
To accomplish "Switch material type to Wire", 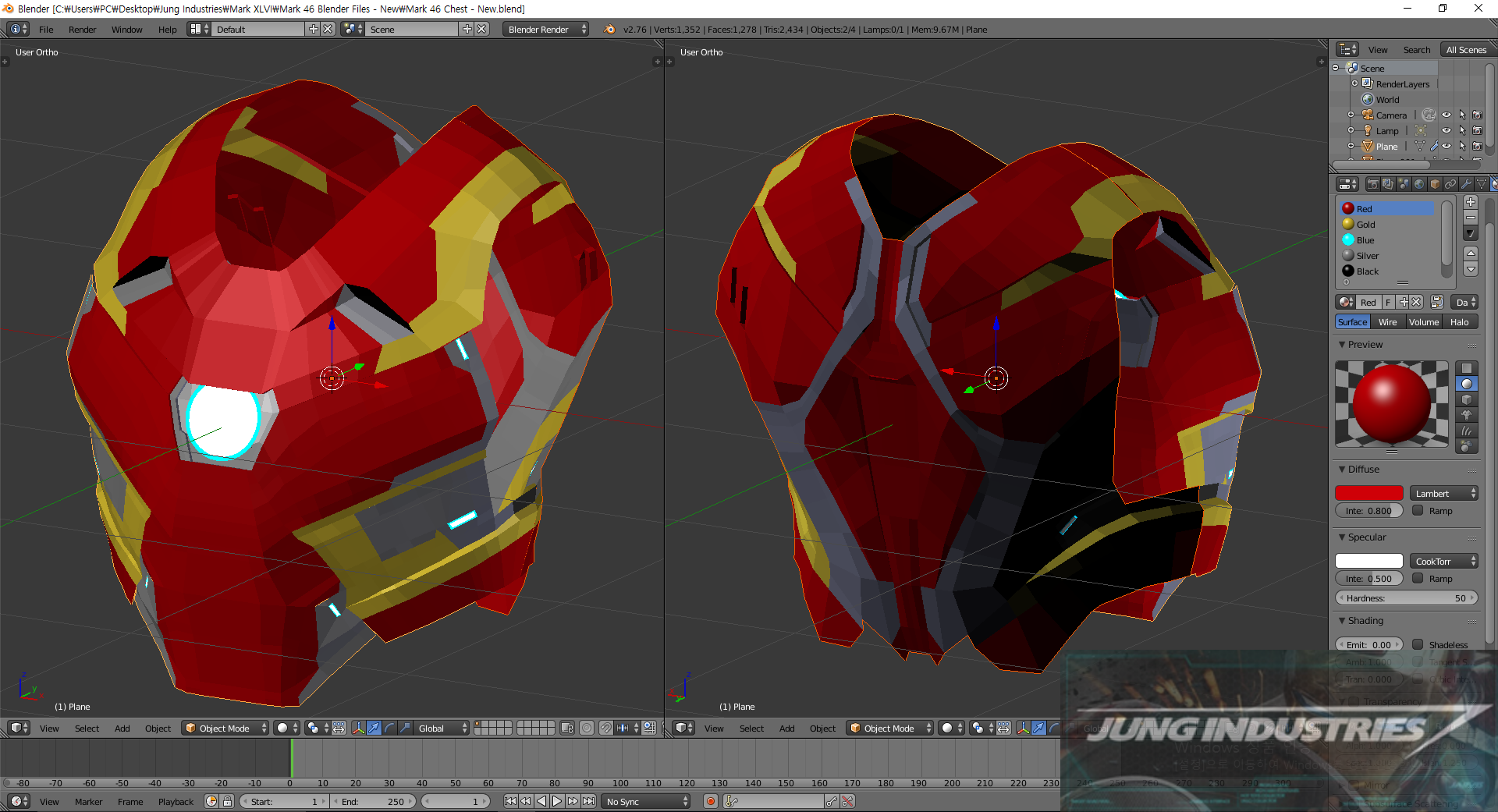I will click(1387, 321).
